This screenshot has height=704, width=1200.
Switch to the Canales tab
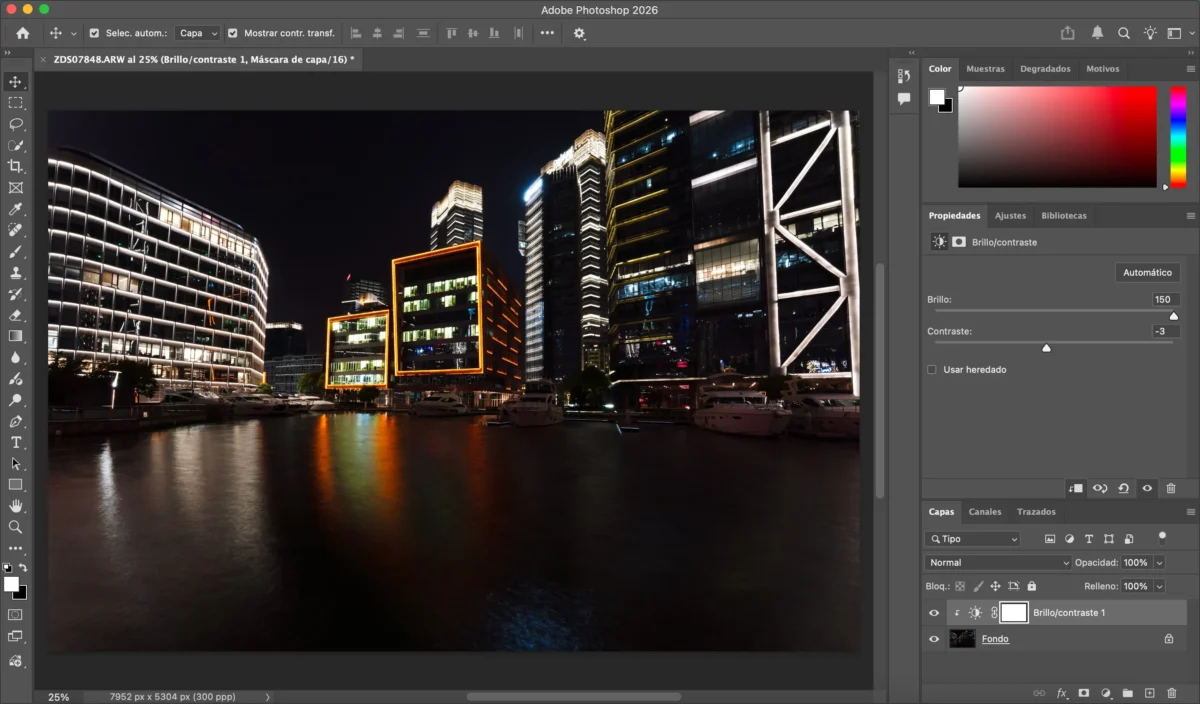point(984,512)
